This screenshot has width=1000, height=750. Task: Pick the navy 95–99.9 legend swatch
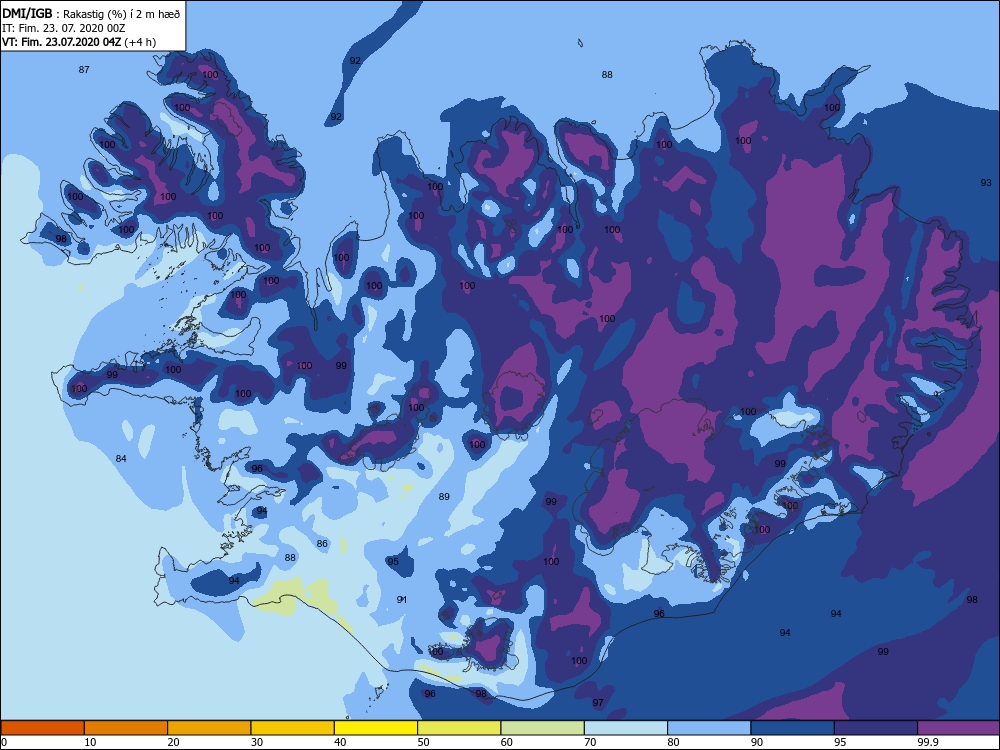[876, 728]
